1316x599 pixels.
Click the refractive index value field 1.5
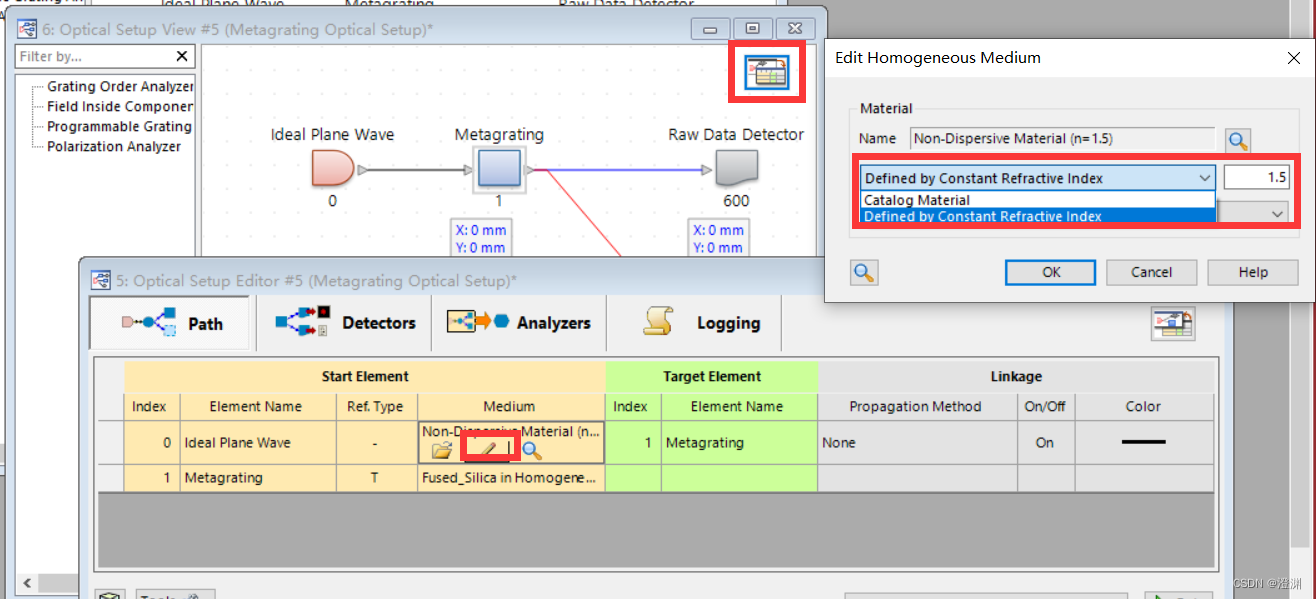1256,178
